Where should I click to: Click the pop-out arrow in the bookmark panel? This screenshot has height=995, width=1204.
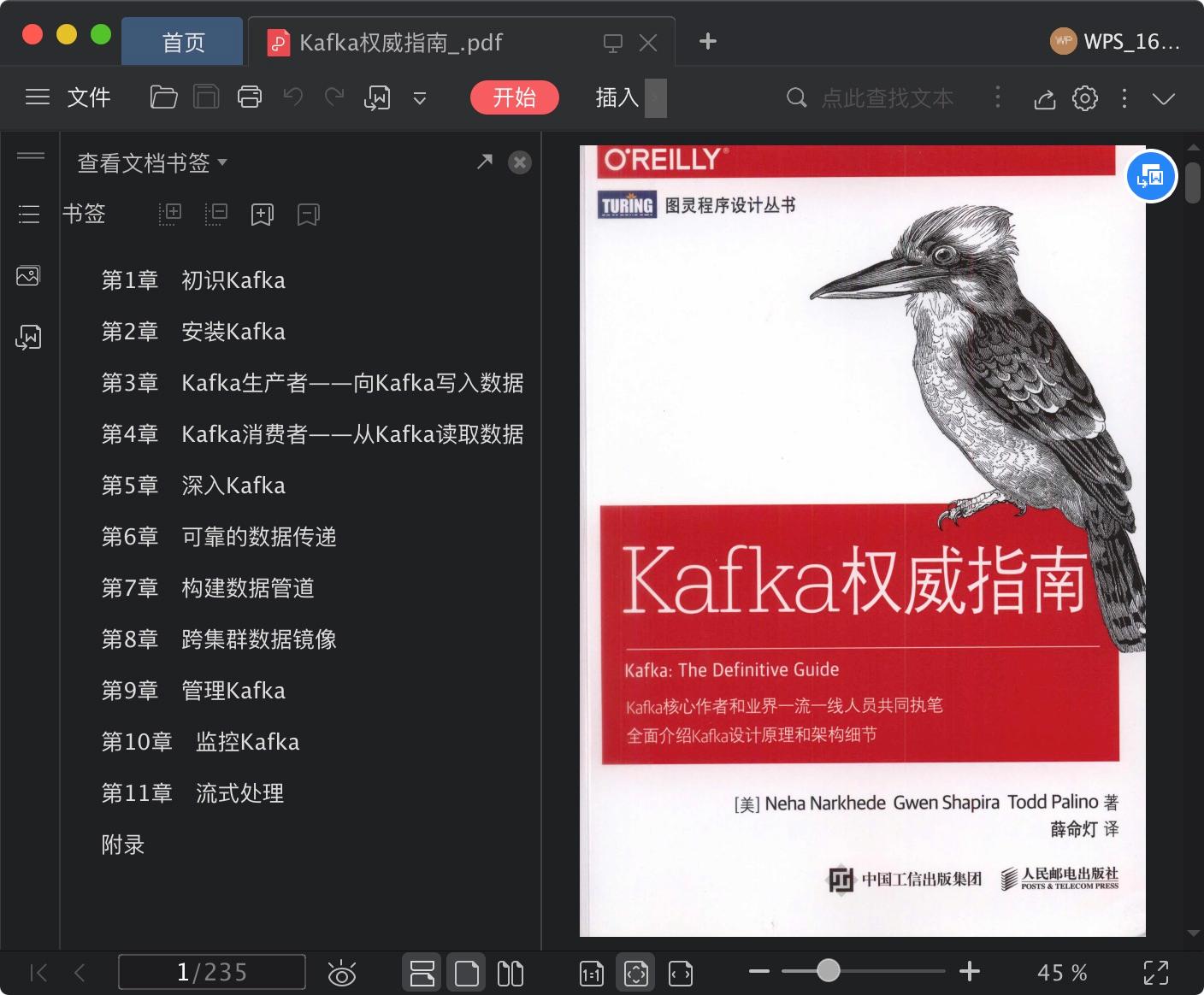(485, 162)
